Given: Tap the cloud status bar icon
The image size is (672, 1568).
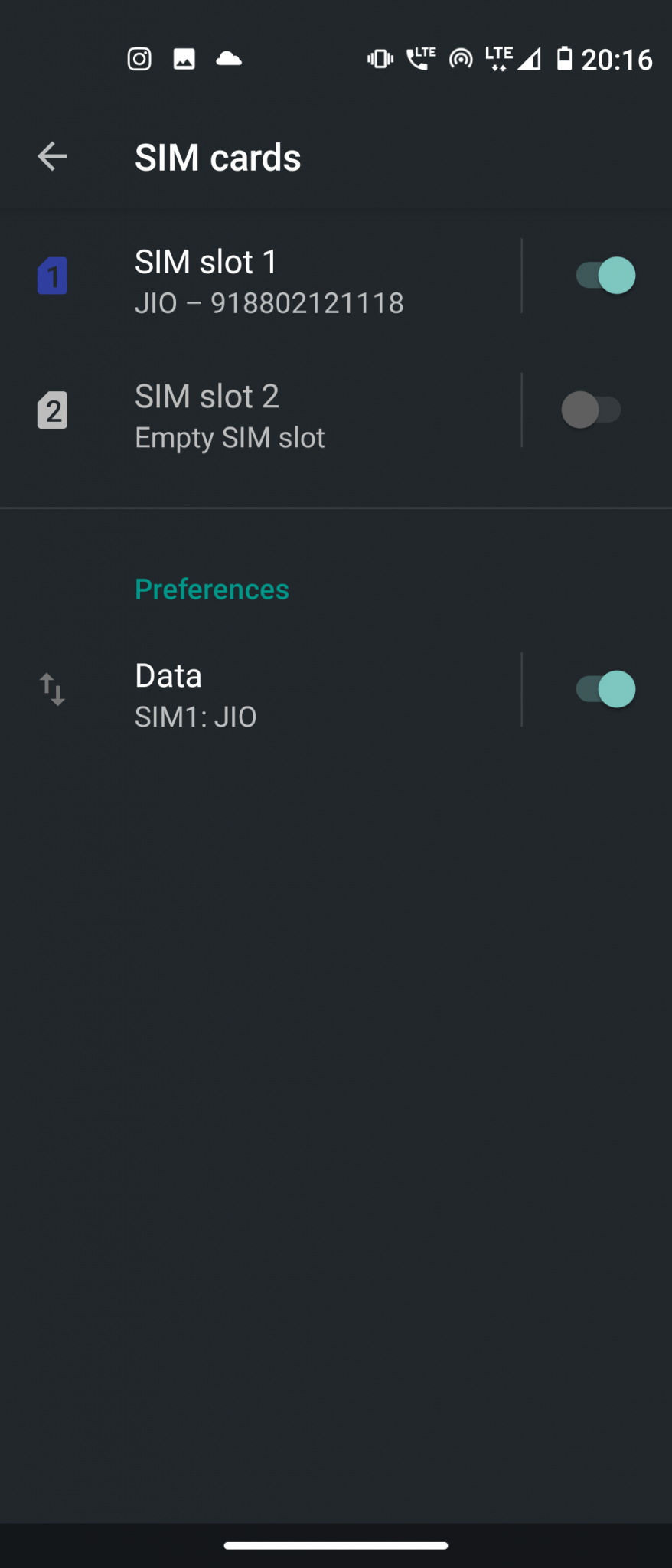Looking at the screenshot, I should 229,59.
